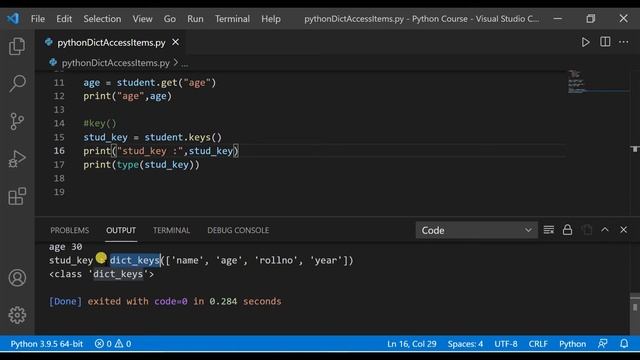
Task: Open the File menu
Action: pyautogui.click(x=38, y=19)
